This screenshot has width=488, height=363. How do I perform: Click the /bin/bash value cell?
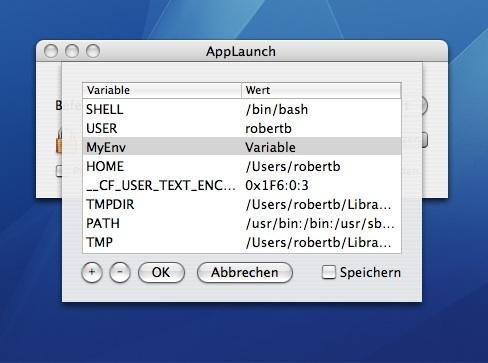pyautogui.click(x=277, y=109)
